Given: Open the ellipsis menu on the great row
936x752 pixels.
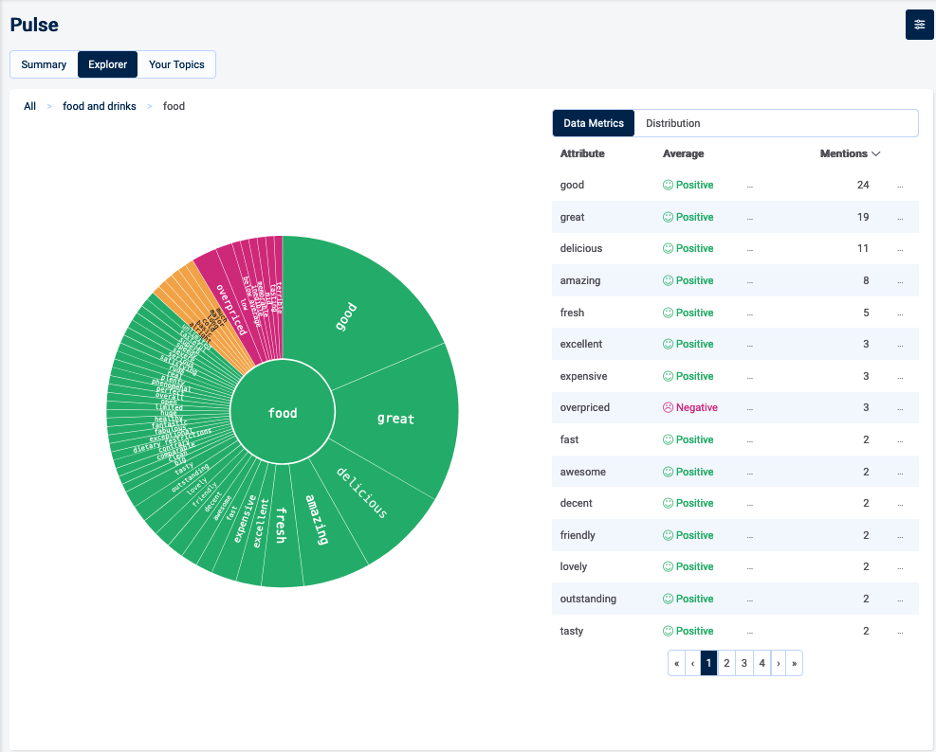Looking at the screenshot, I should [x=899, y=217].
